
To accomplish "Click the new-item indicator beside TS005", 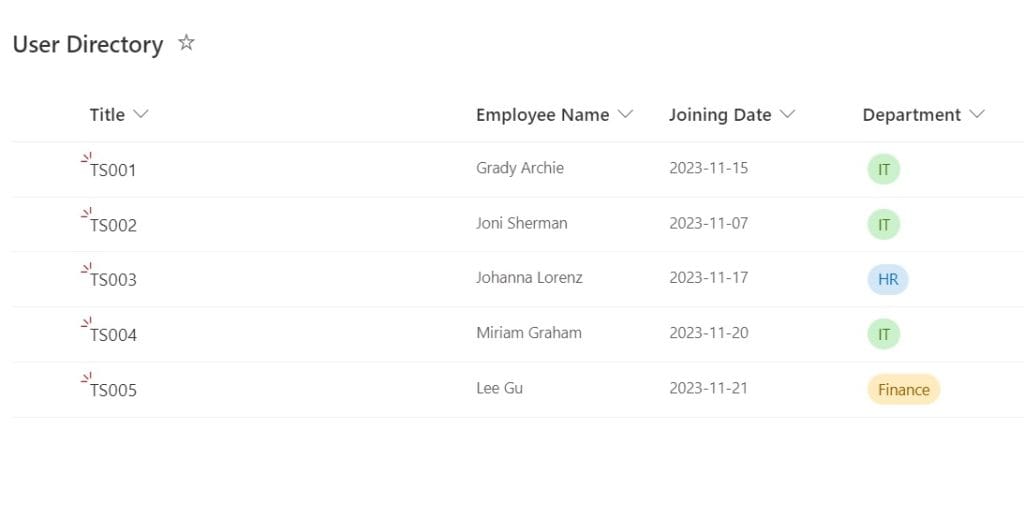I will [x=86, y=378].
